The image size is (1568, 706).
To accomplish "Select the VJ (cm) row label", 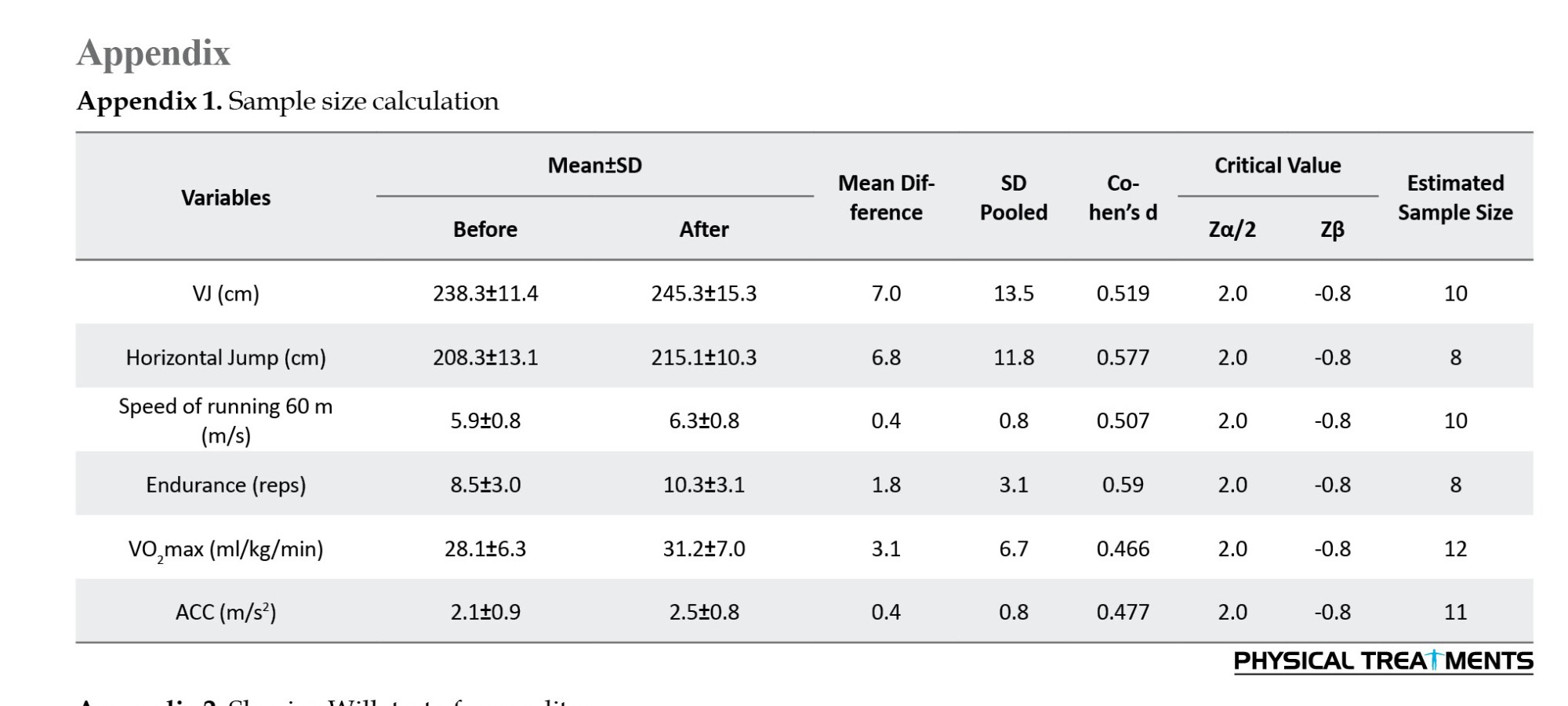I will (226, 293).
